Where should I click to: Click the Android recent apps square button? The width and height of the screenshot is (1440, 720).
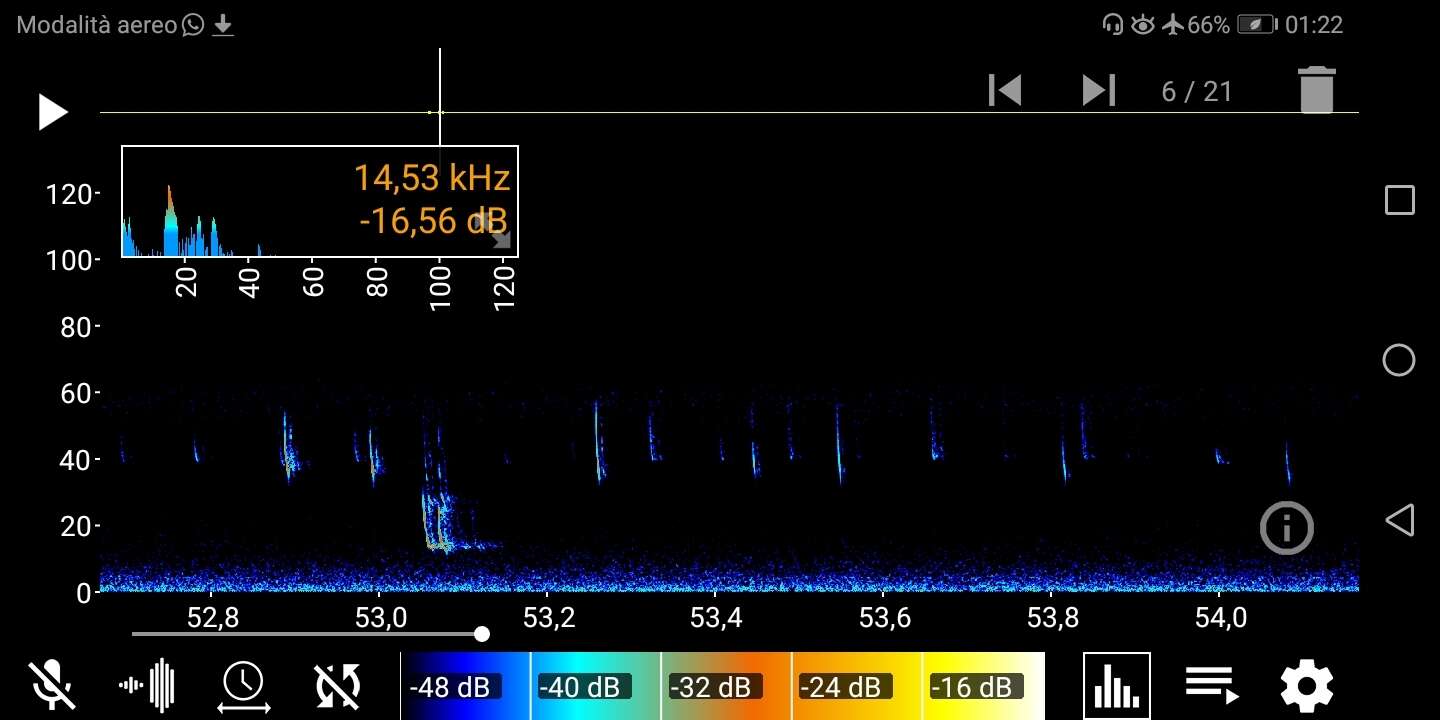1399,200
